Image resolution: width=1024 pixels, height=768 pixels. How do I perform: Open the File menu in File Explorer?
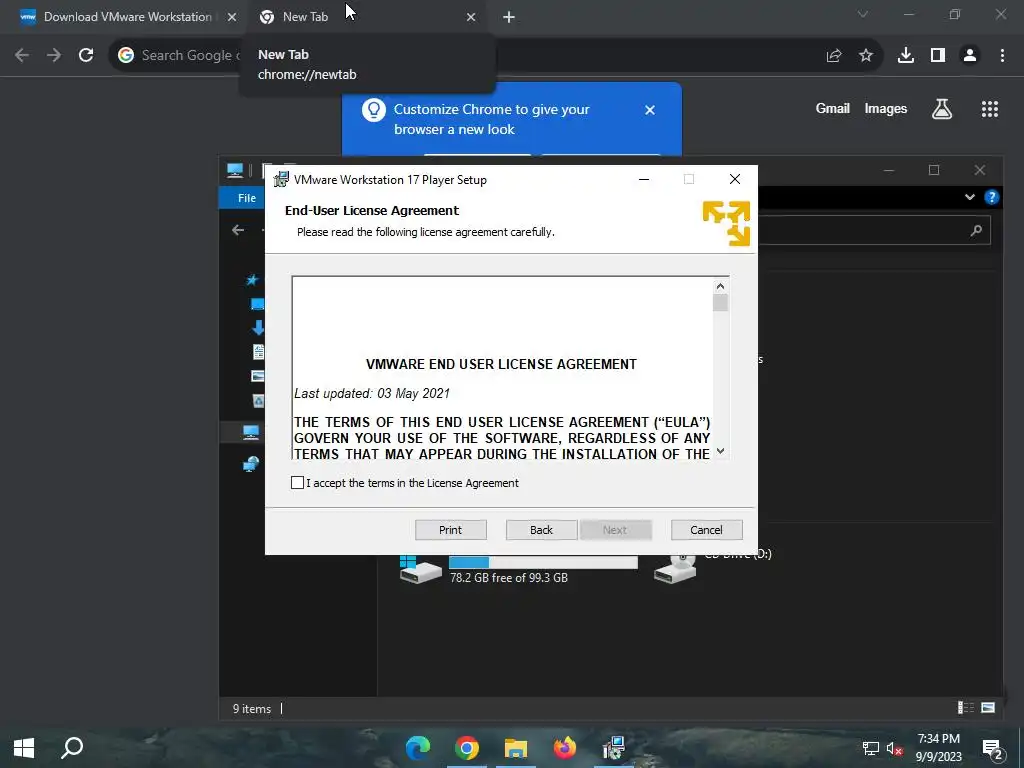click(247, 198)
